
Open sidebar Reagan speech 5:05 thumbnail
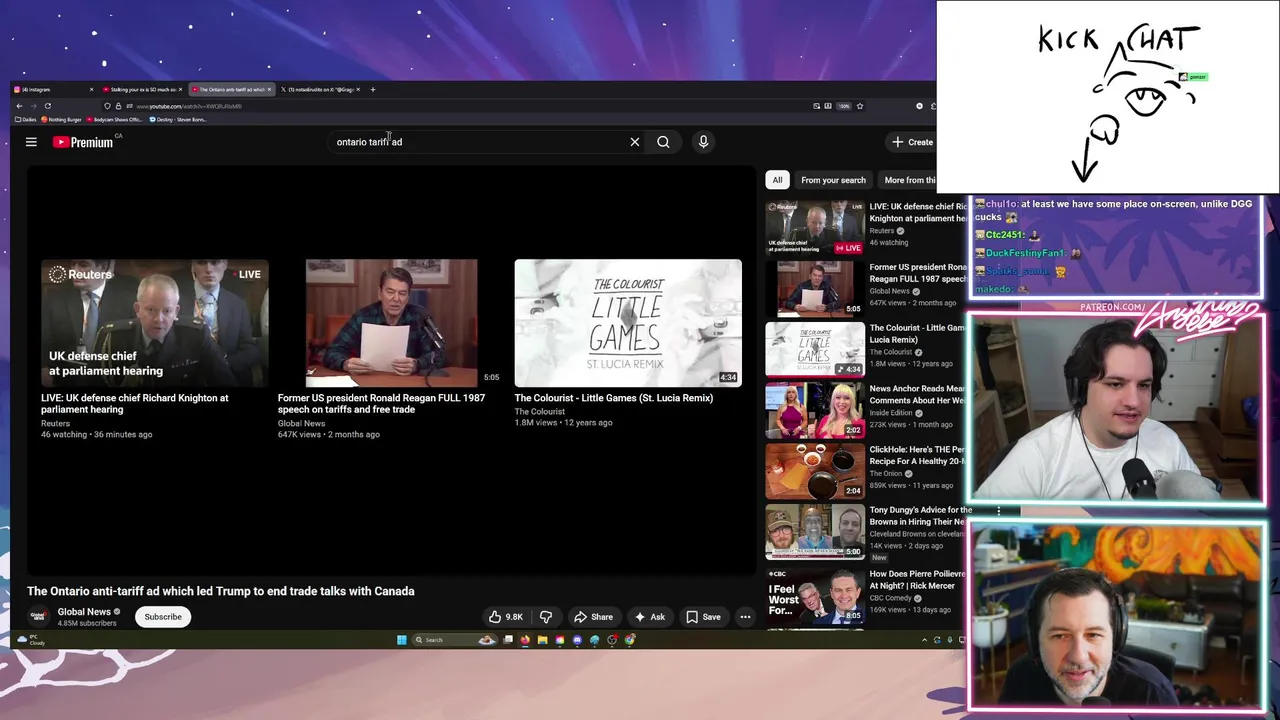[815, 289]
